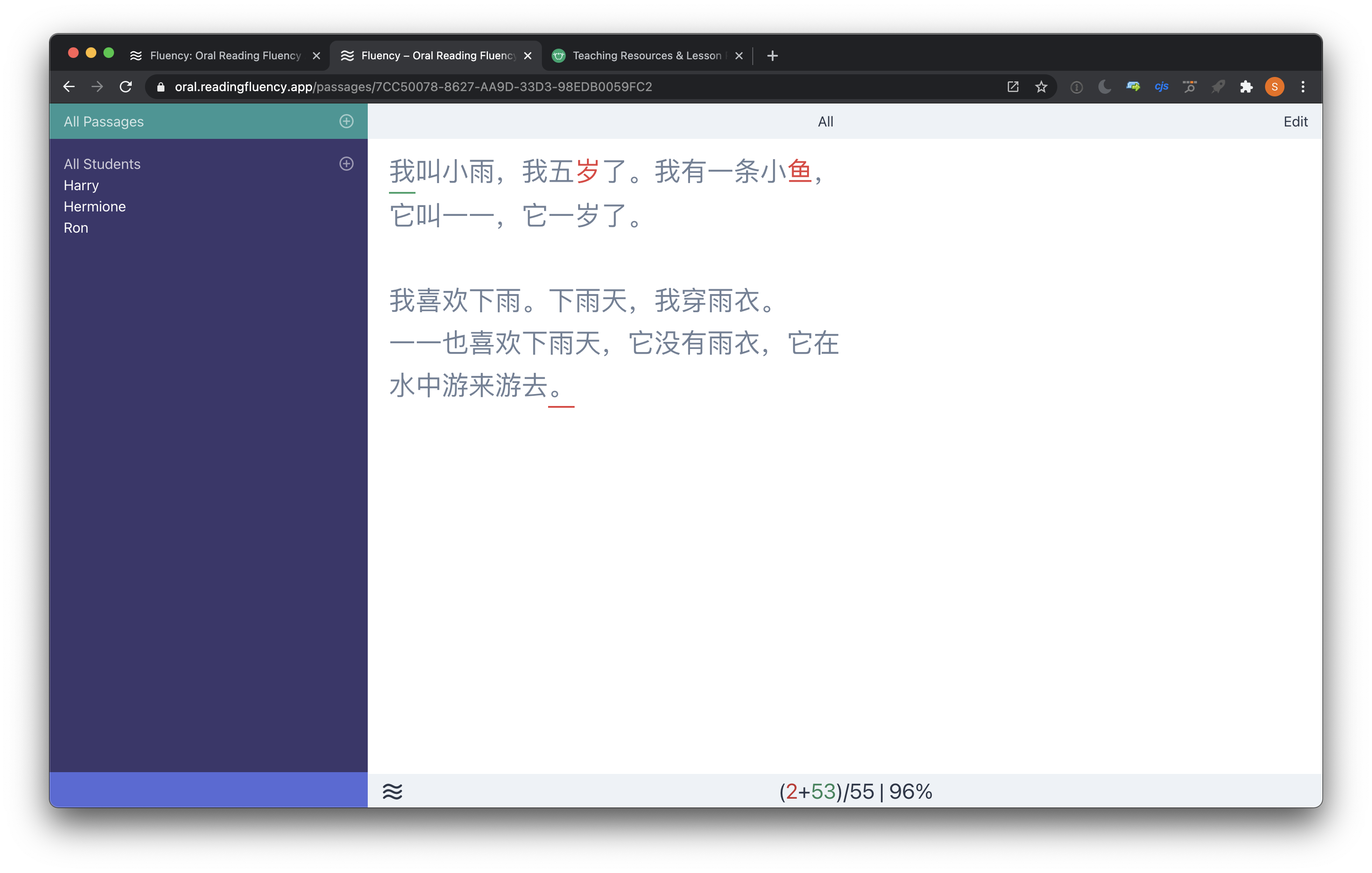Click the session manager magnifier extension icon

point(1190,87)
